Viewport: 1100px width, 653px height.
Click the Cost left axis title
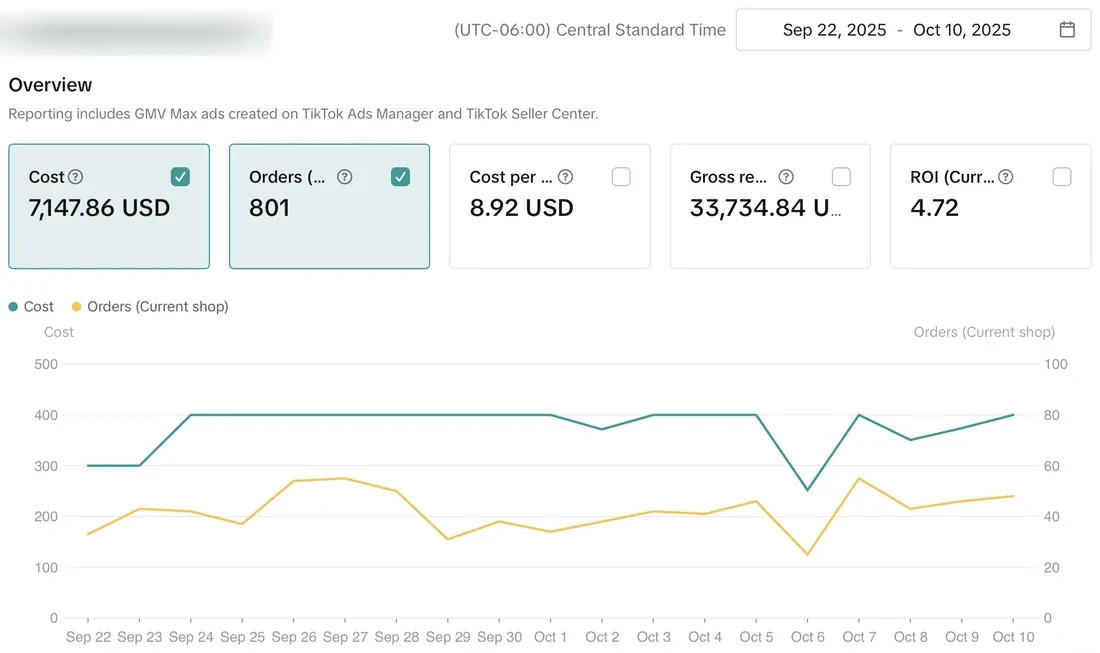(58, 332)
